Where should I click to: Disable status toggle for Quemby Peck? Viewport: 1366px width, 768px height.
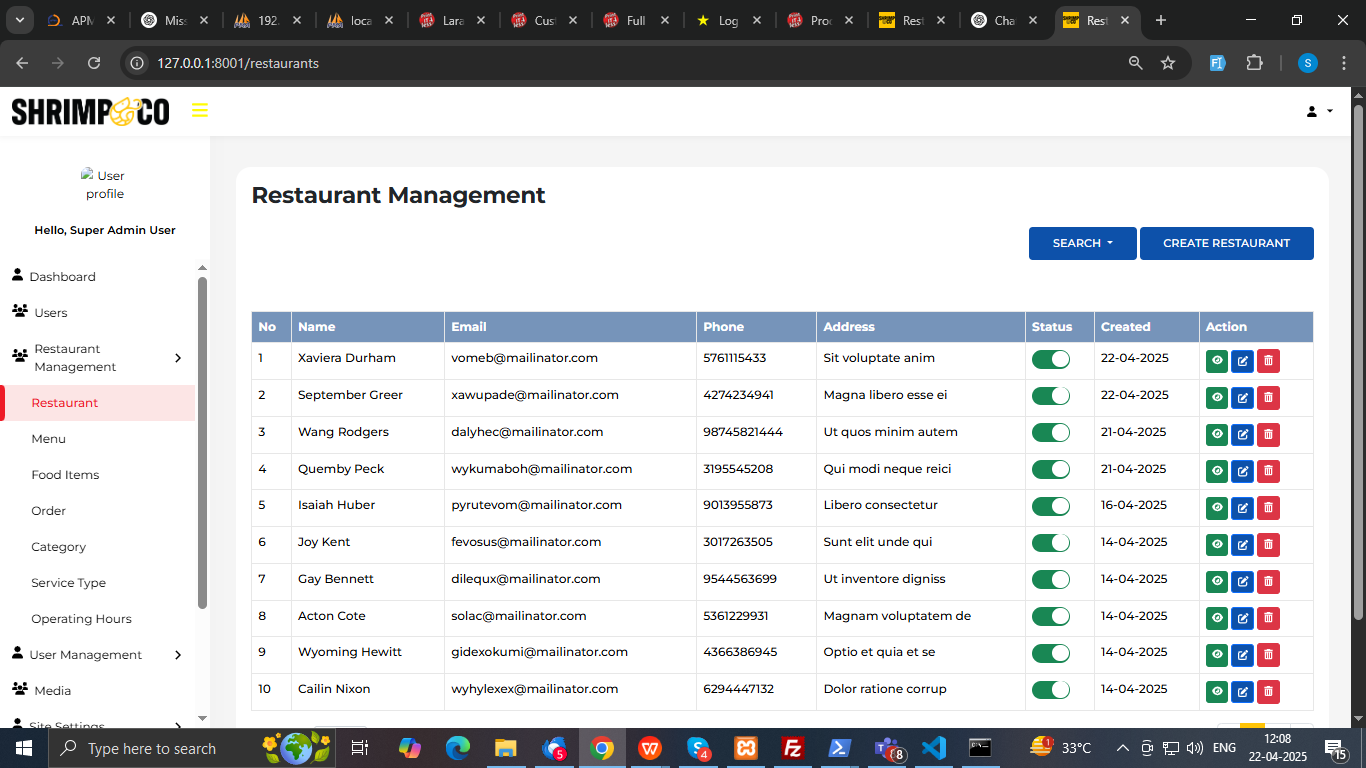click(1050, 469)
